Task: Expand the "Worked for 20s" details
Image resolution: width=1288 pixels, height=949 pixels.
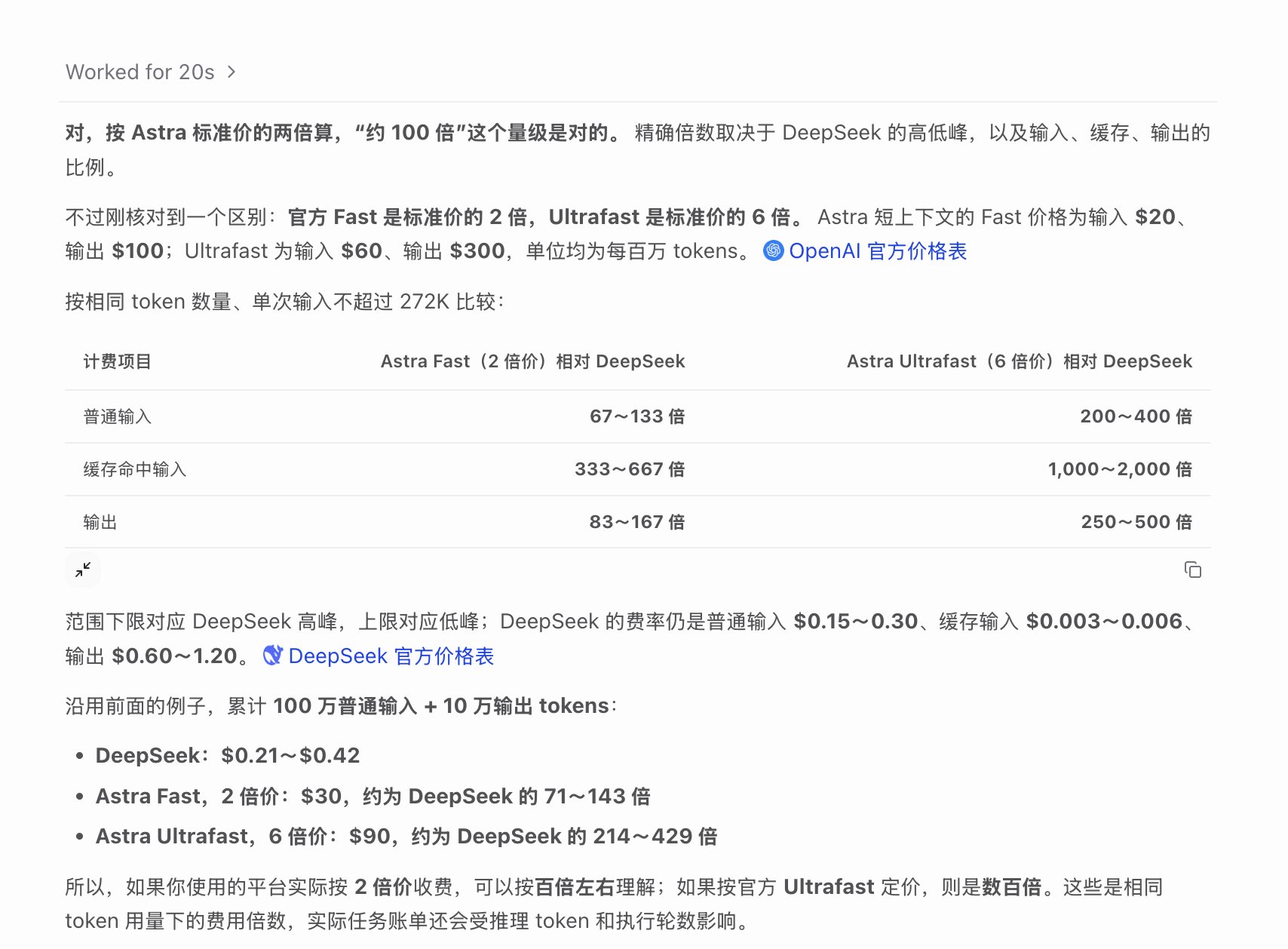Action: click(x=151, y=72)
